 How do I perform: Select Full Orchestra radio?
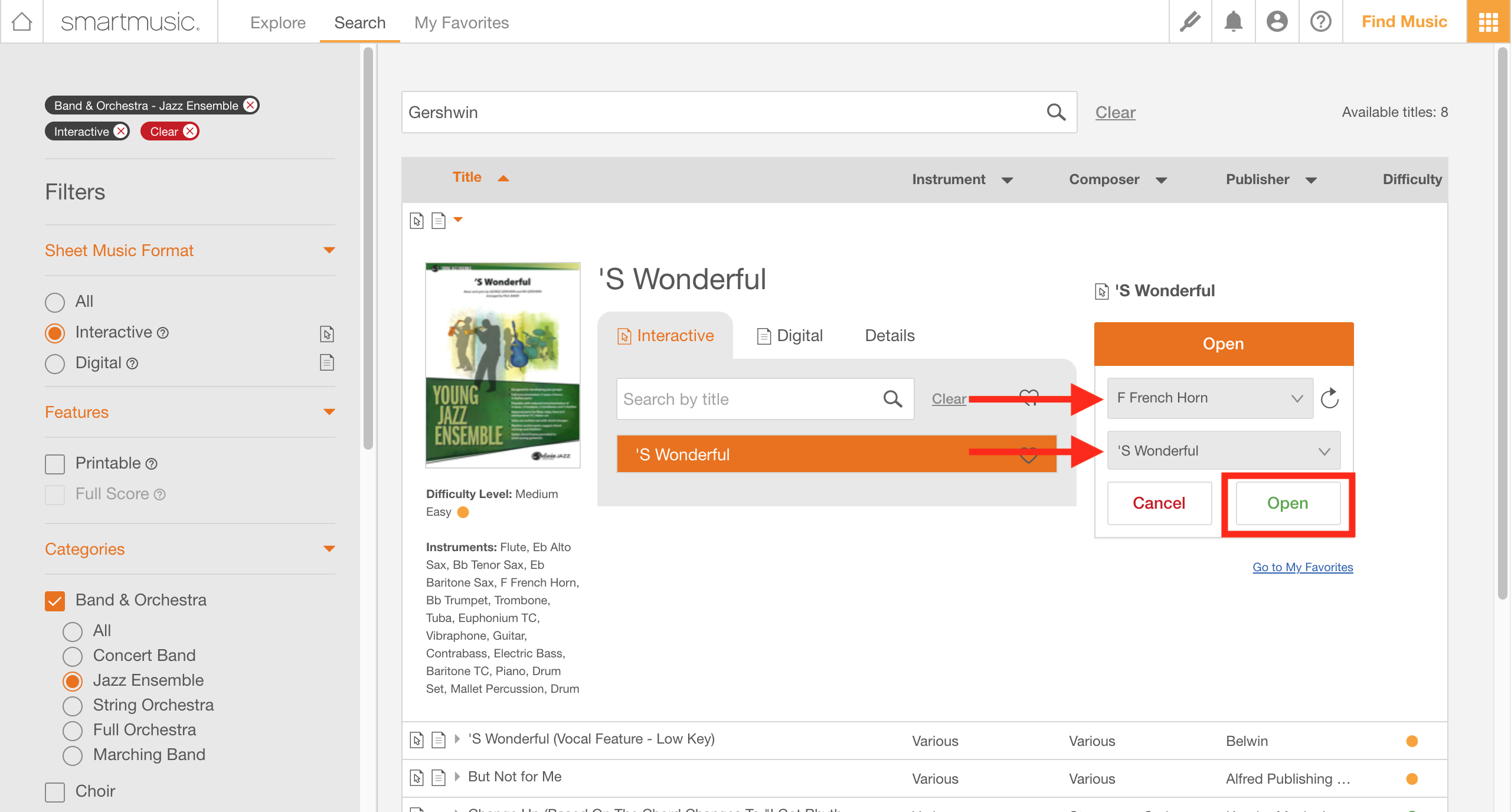click(73, 731)
